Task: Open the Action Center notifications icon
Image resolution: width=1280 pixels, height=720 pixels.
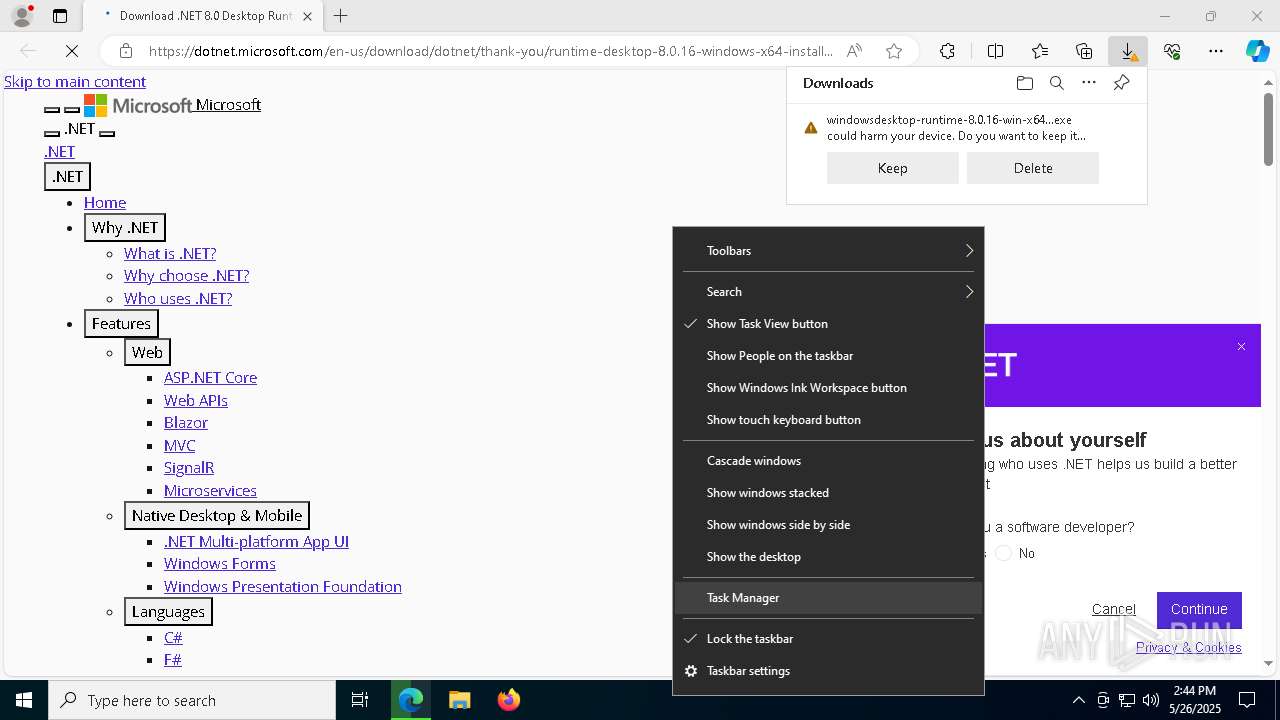Action: coord(1247,700)
